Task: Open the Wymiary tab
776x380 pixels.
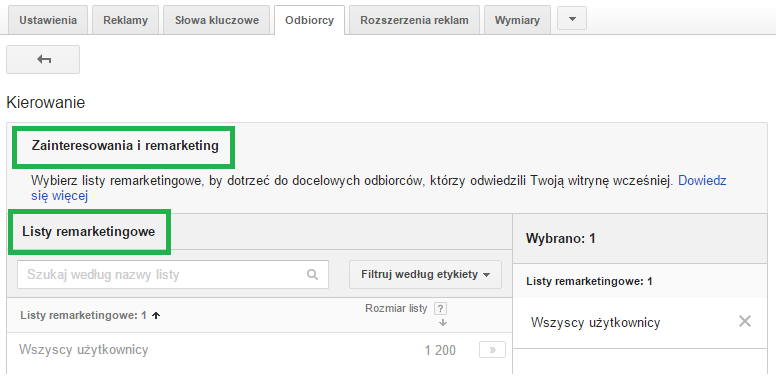Action: point(517,20)
